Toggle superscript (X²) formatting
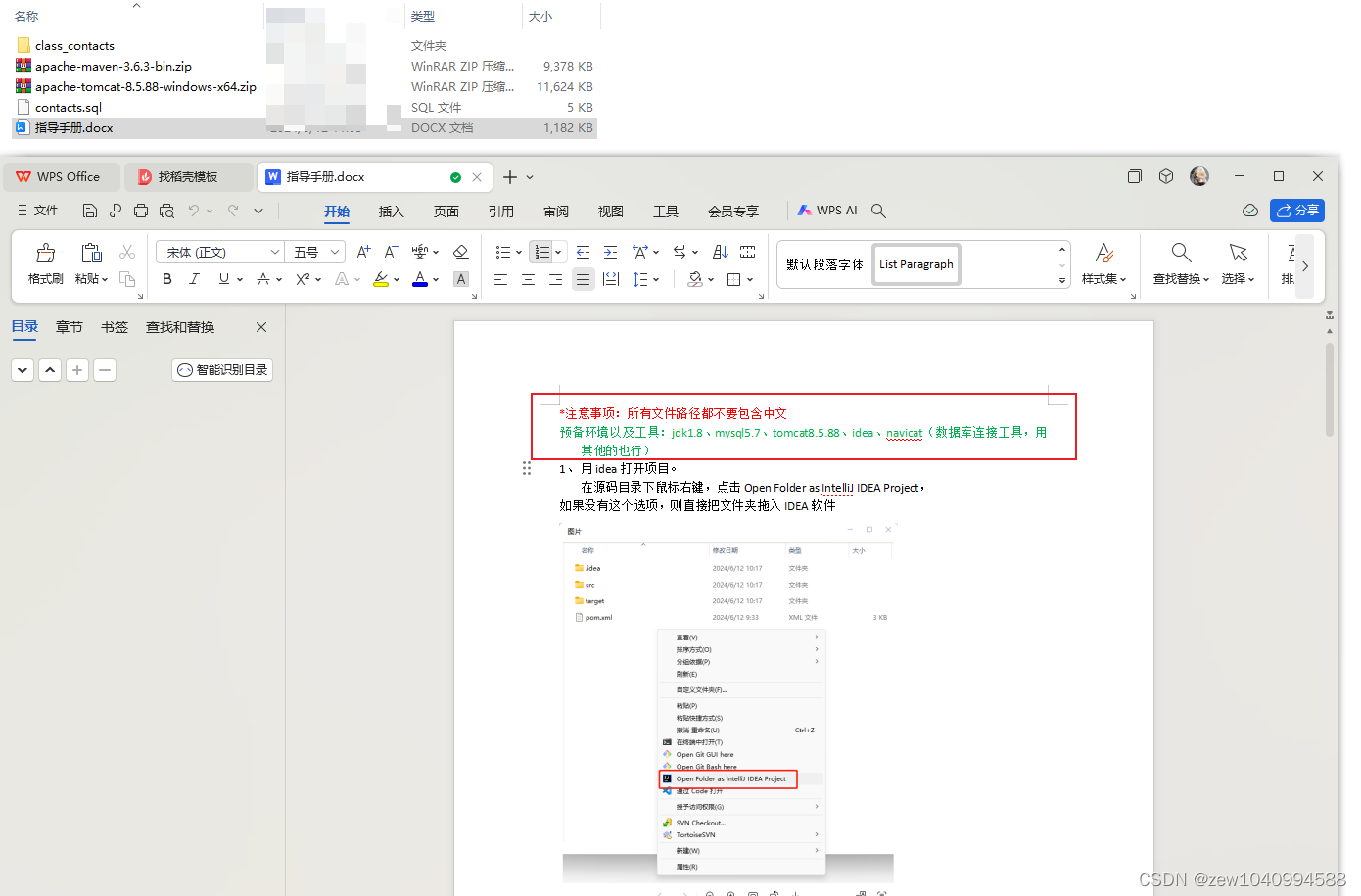 pyautogui.click(x=303, y=279)
